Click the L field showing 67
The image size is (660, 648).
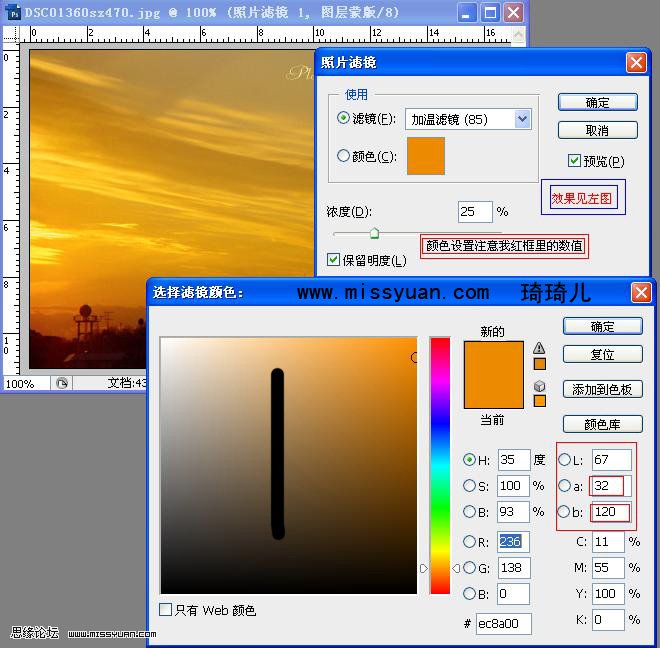click(x=612, y=460)
